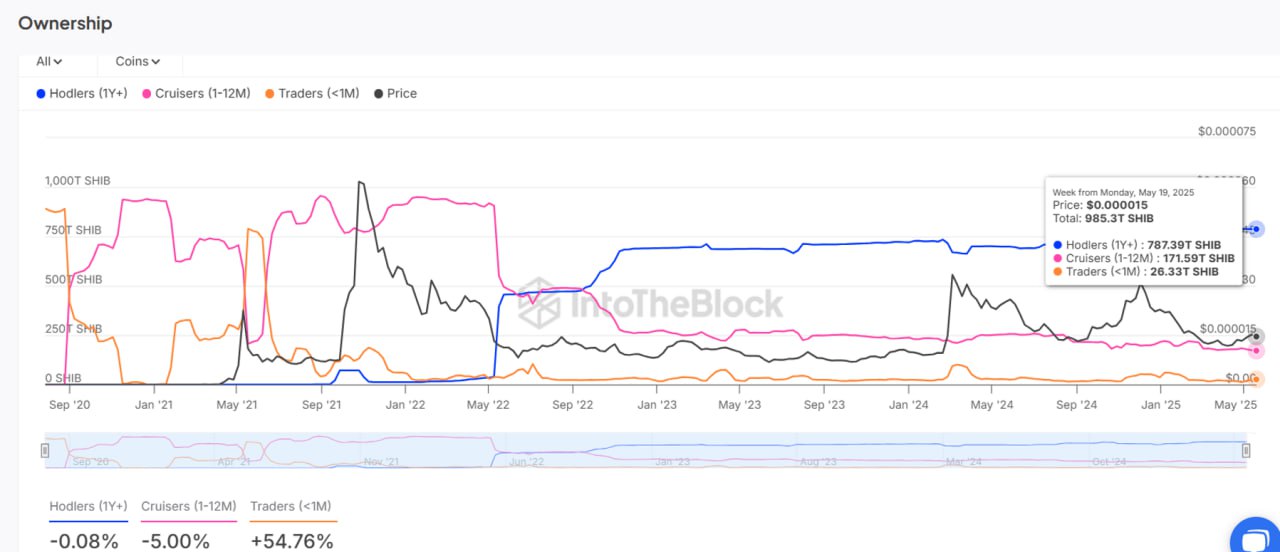
Task: Click the pink Cruisers legend dot
Action: pyautogui.click(x=147, y=93)
